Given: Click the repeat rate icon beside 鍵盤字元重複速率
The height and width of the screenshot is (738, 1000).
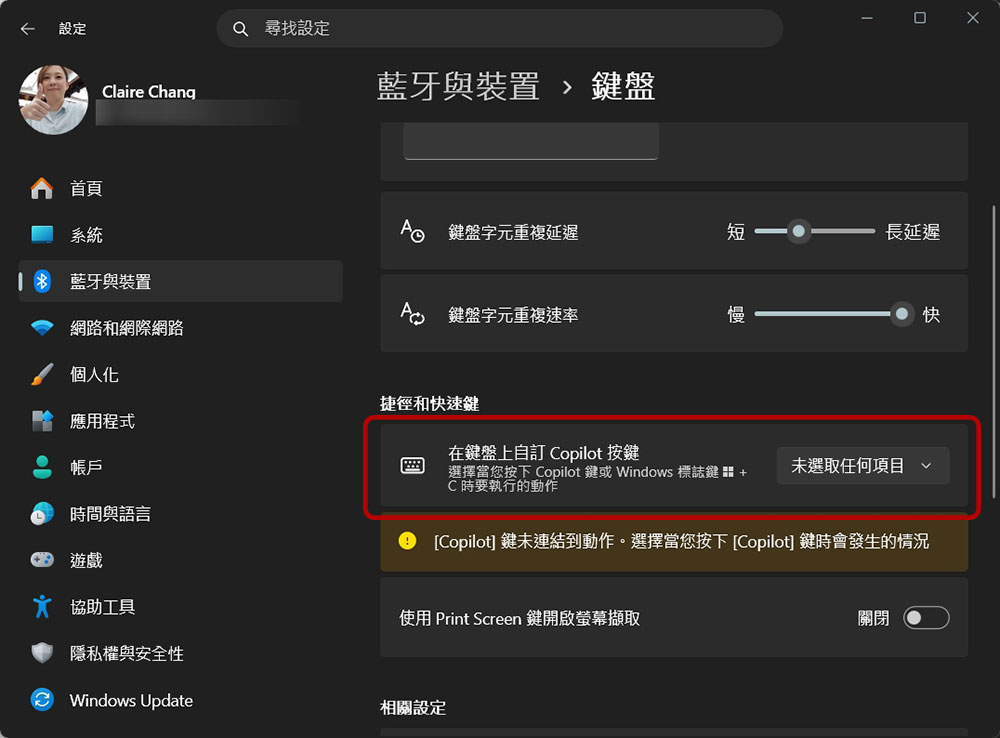Looking at the screenshot, I should tap(412, 314).
